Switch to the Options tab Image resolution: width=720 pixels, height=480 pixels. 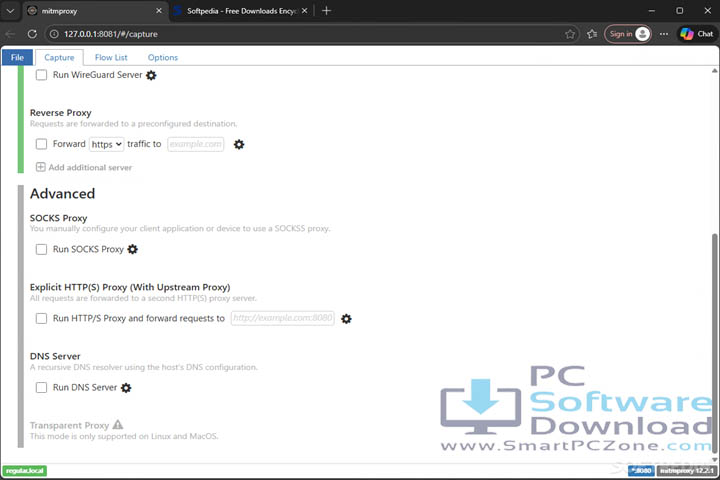point(163,57)
